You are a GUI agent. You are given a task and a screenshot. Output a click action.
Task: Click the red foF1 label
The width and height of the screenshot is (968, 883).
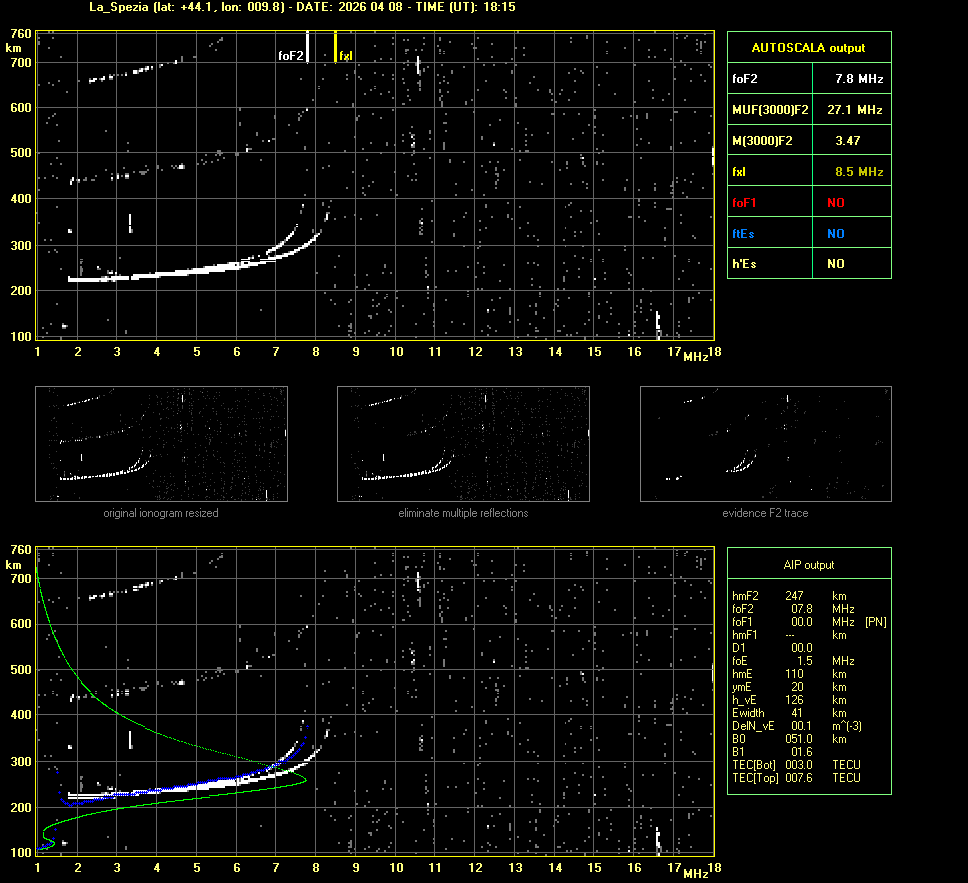pyautogui.click(x=746, y=203)
